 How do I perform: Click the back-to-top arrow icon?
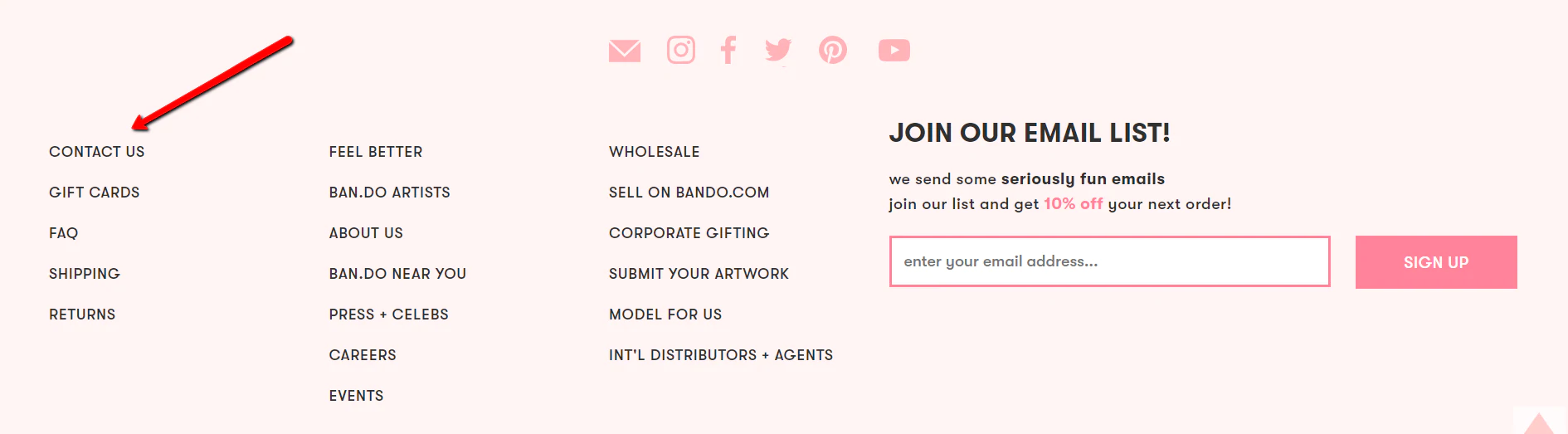1538,422
